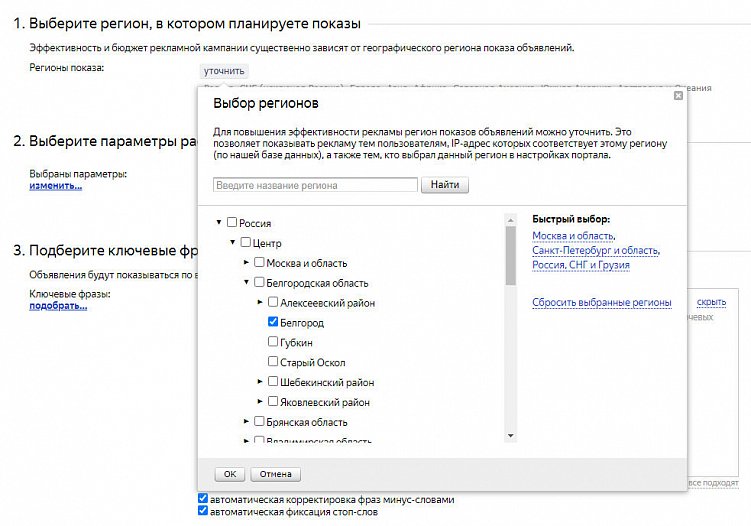Expand the Брянская область node
Viewport: 751px width, 526px height.
pyautogui.click(x=247, y=422)
